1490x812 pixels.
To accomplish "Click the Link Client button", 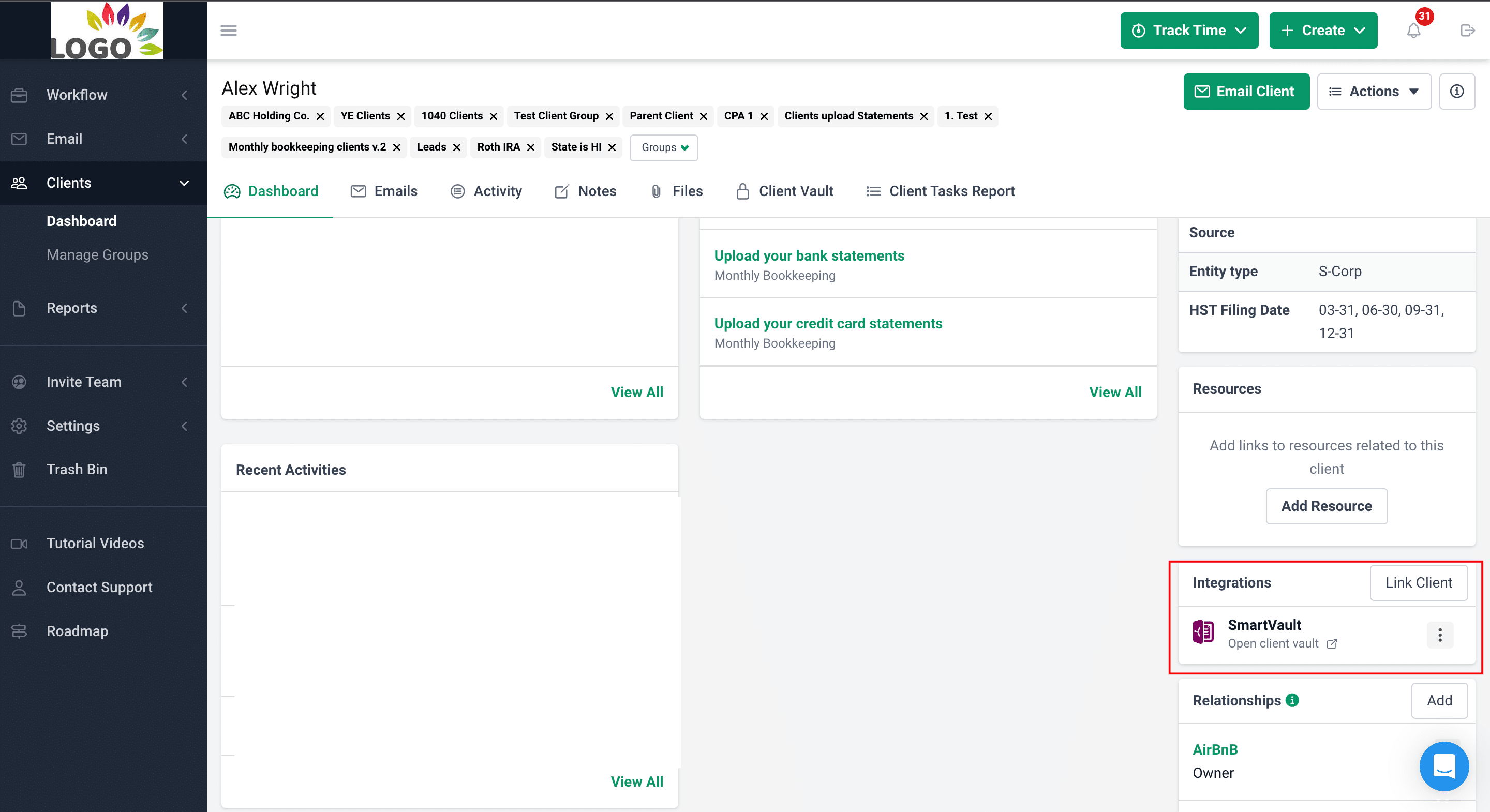I will [x=1419, y=582].
